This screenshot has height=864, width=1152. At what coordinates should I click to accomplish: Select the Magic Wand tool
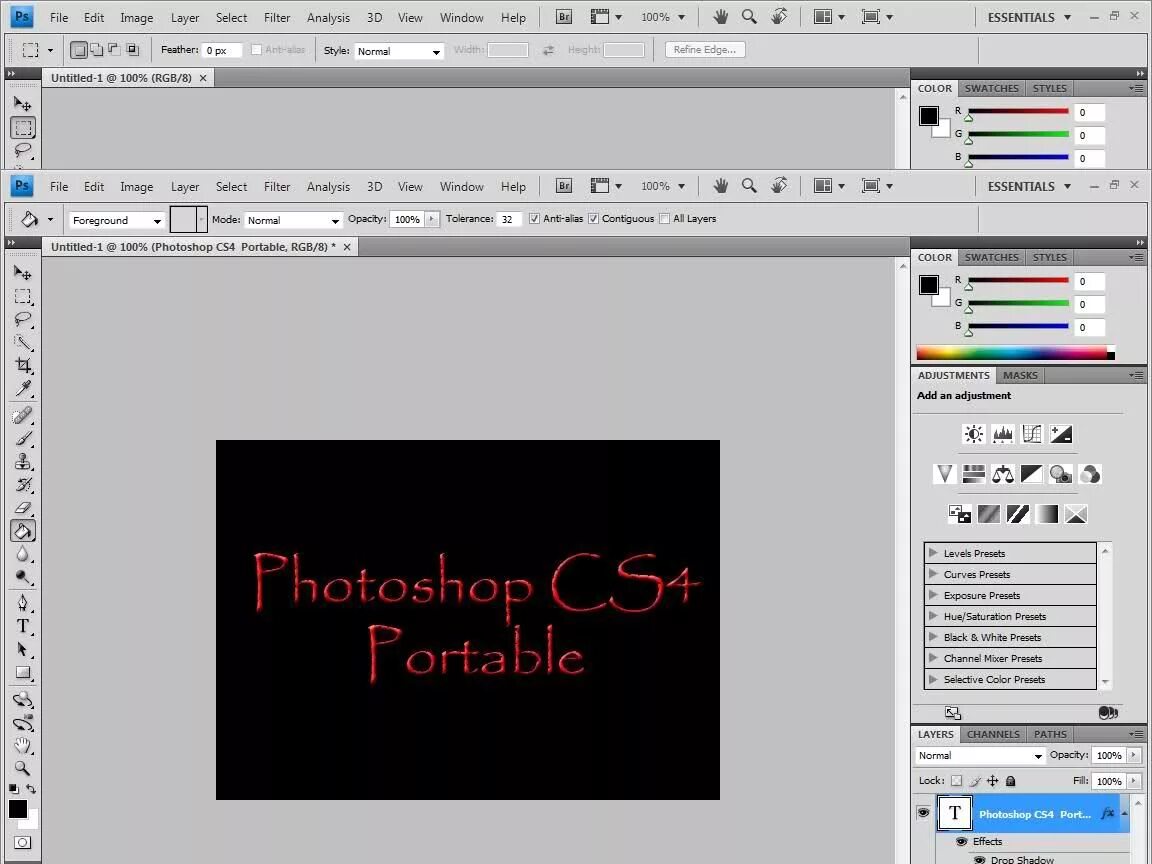(x=23, y=342)
